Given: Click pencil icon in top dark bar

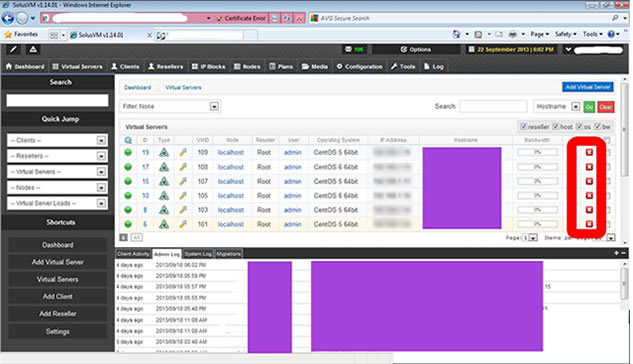Looking at the screenshot, I should [x=13, y=49].
